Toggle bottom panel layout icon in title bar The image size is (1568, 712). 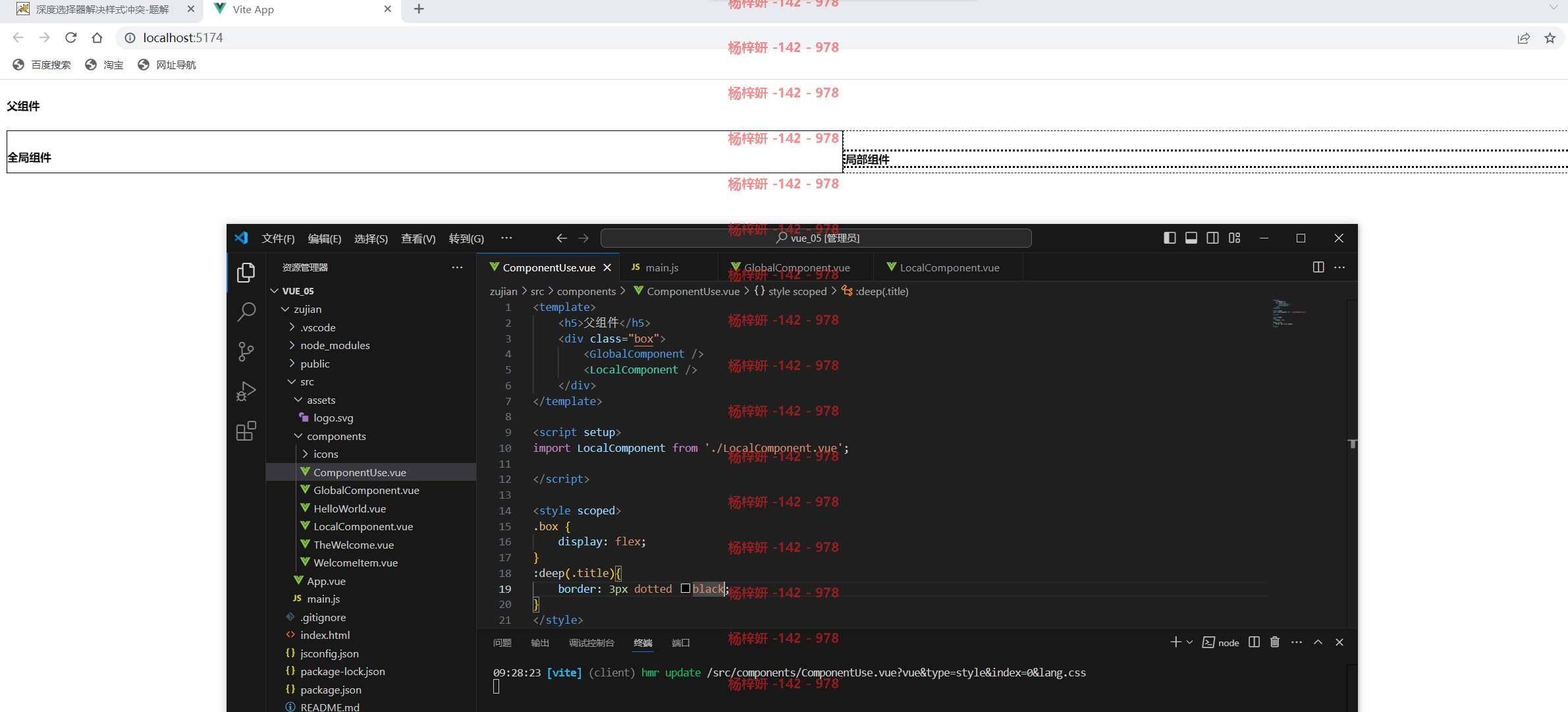pos(1191,238)
